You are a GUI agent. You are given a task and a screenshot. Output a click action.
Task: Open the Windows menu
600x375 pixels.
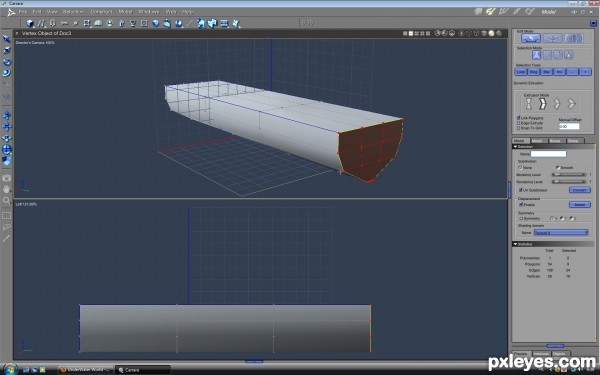(x=148, y=12)
